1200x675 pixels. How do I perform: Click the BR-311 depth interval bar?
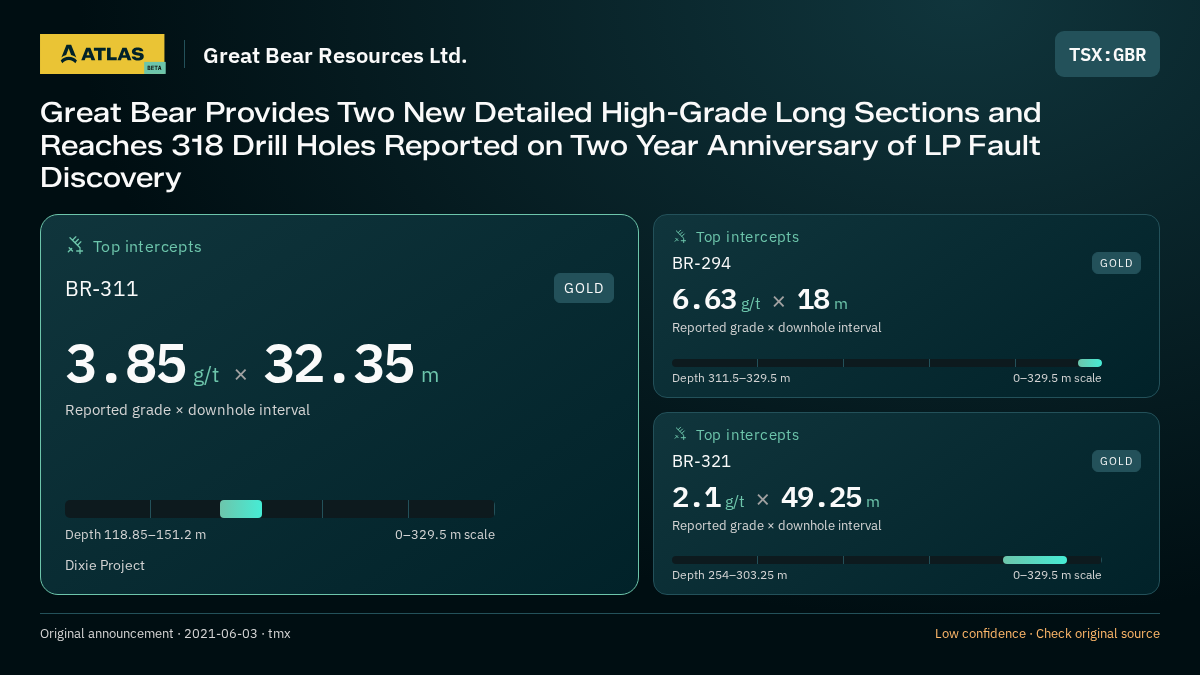[x=280, y=509]
